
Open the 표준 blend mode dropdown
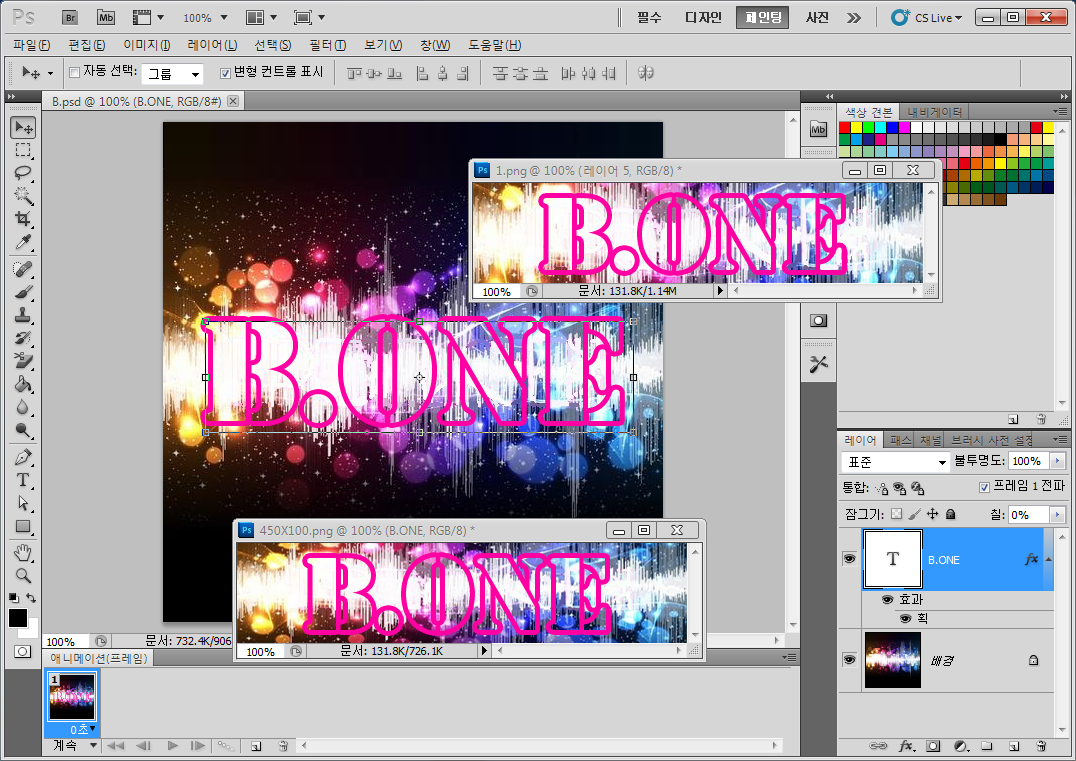896,462
